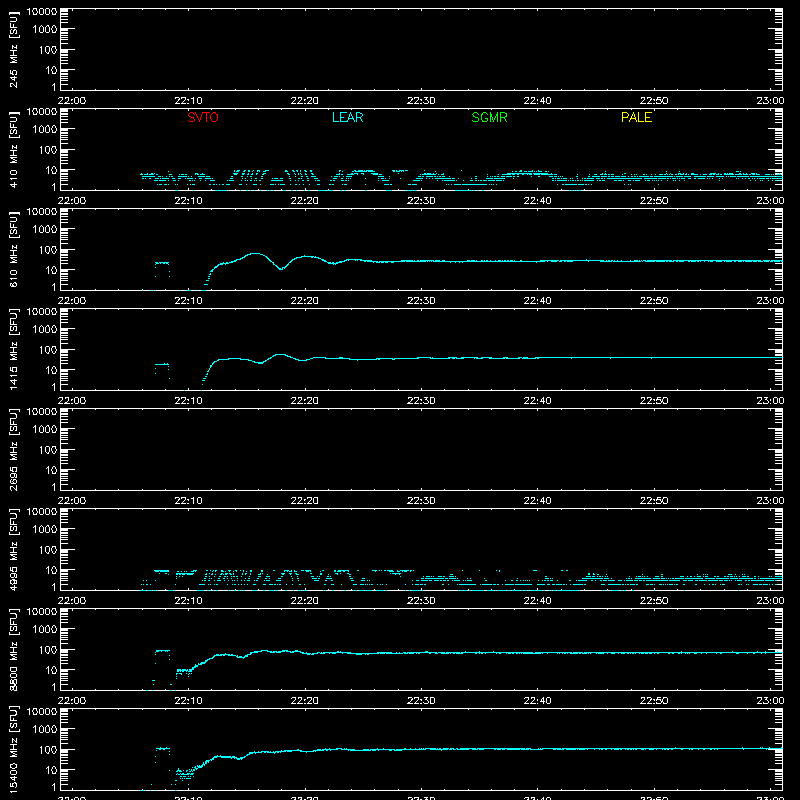Click the 1415 MHz curve bump near 22:18

click(x=280, y=355)
